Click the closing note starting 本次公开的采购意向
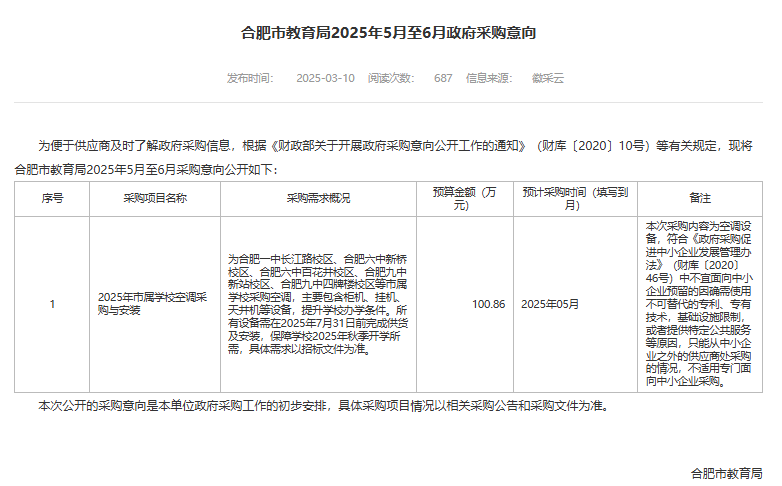The image size is (782, 486). 325,406
